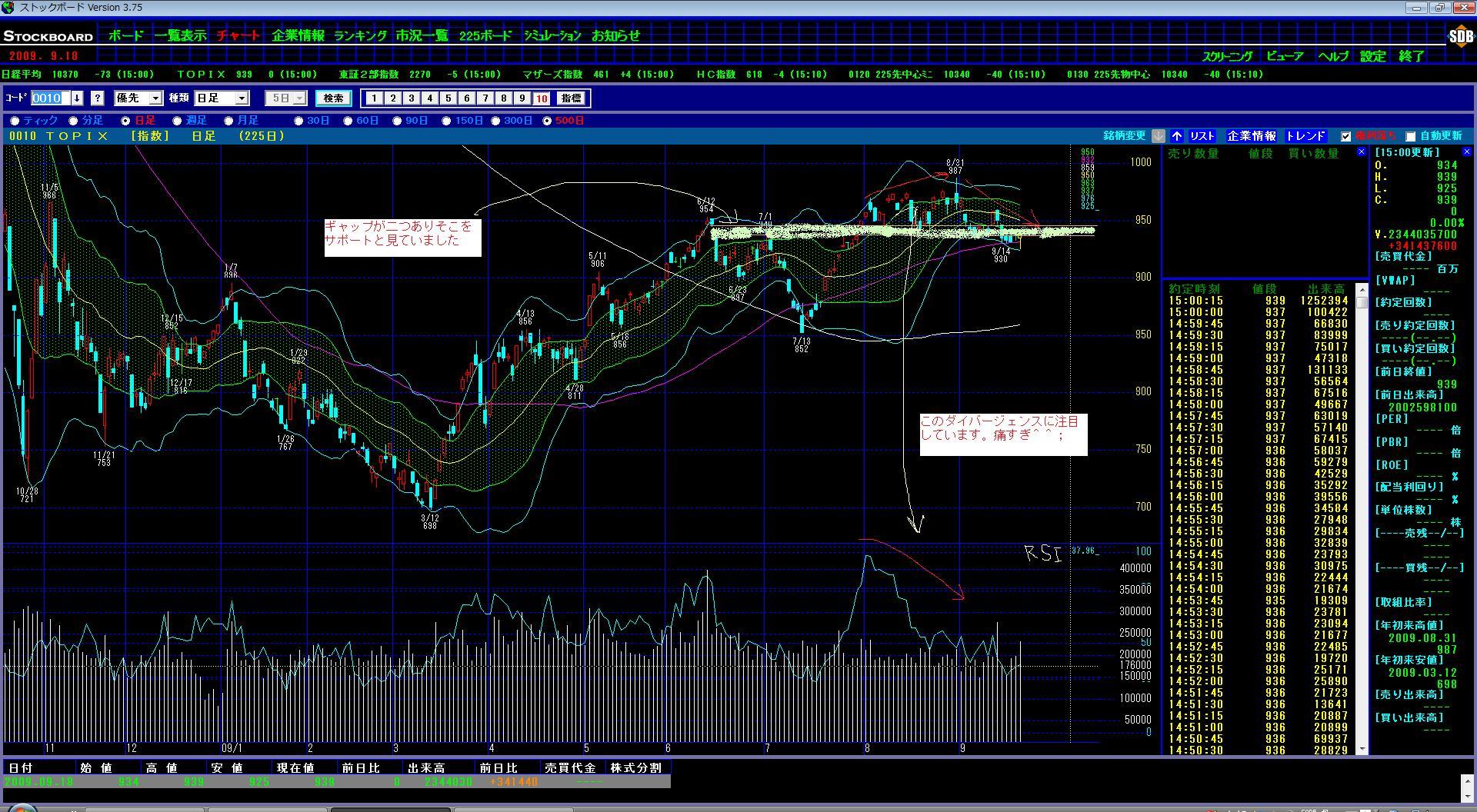Click the SDB logo icon
1477x812 pixels.
pyautogui.click(x=1460, y=36)
